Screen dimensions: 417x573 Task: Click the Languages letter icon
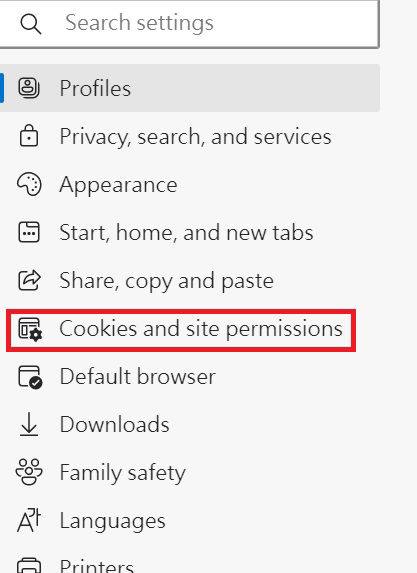(x=29, y=520)
